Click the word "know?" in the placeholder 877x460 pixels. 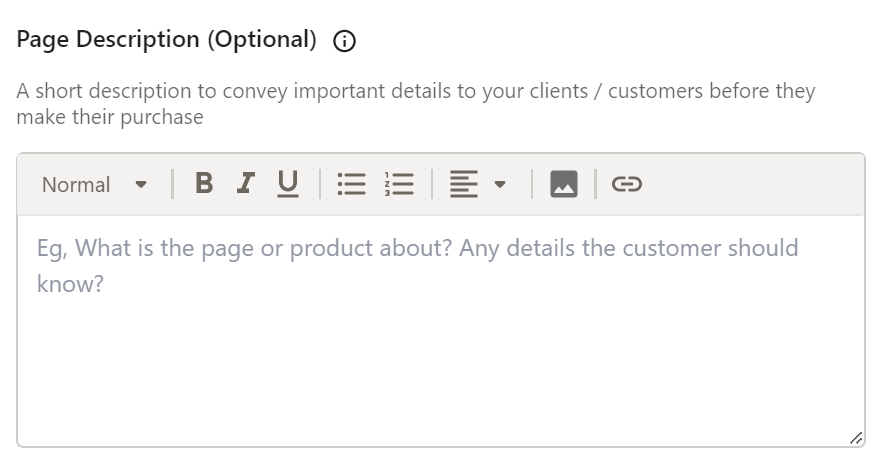click(71, 285)
